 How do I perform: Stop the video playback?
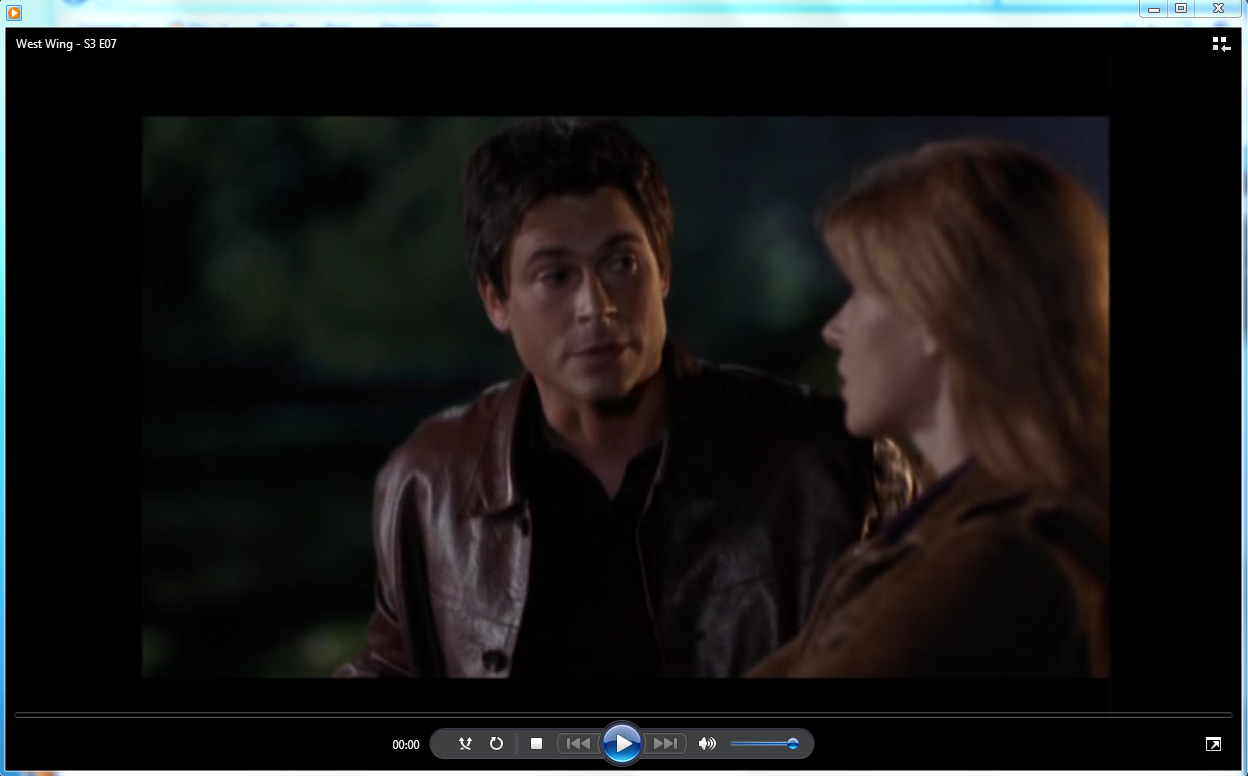coord(536,743)
